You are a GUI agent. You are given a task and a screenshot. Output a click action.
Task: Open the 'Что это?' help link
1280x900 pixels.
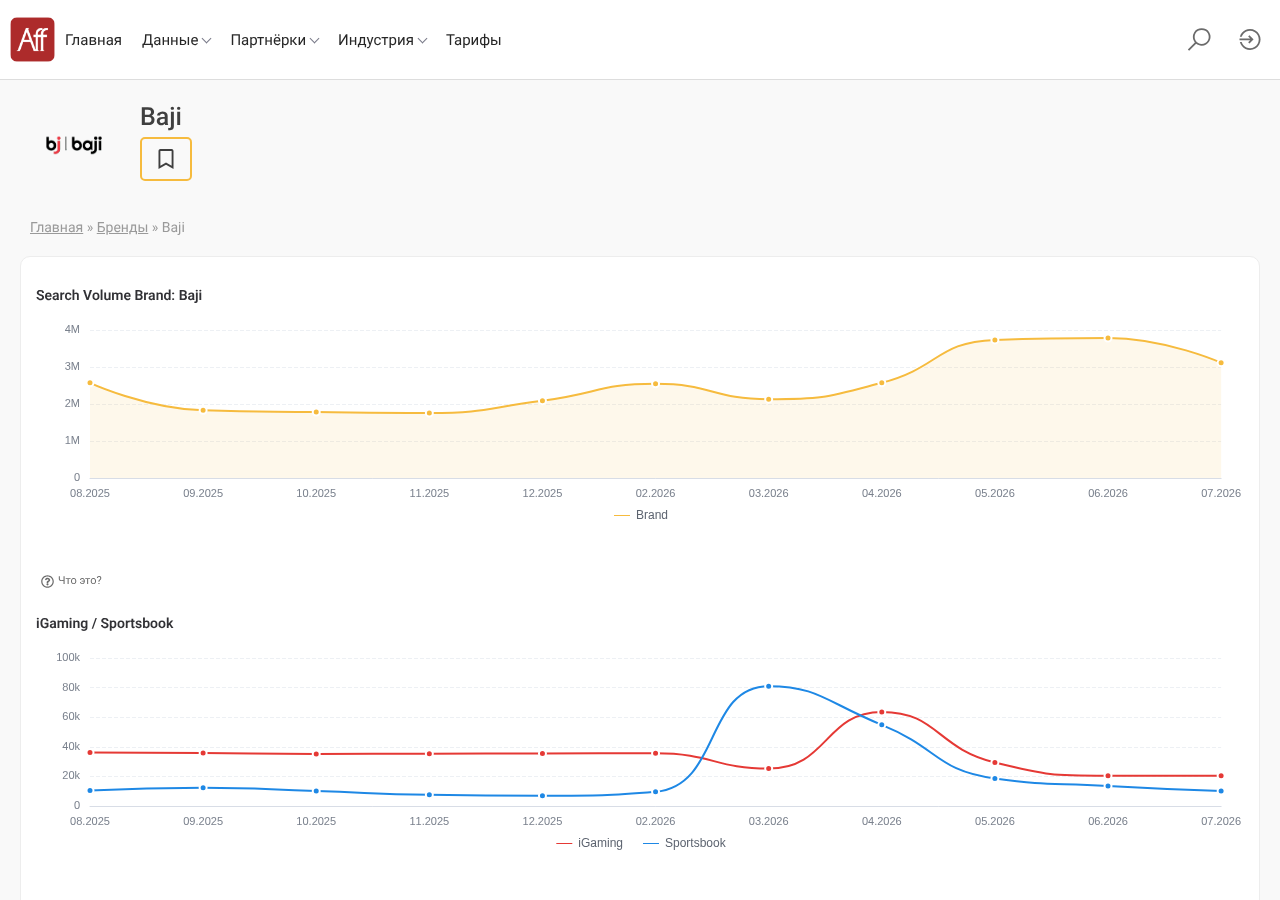point(80,580)
